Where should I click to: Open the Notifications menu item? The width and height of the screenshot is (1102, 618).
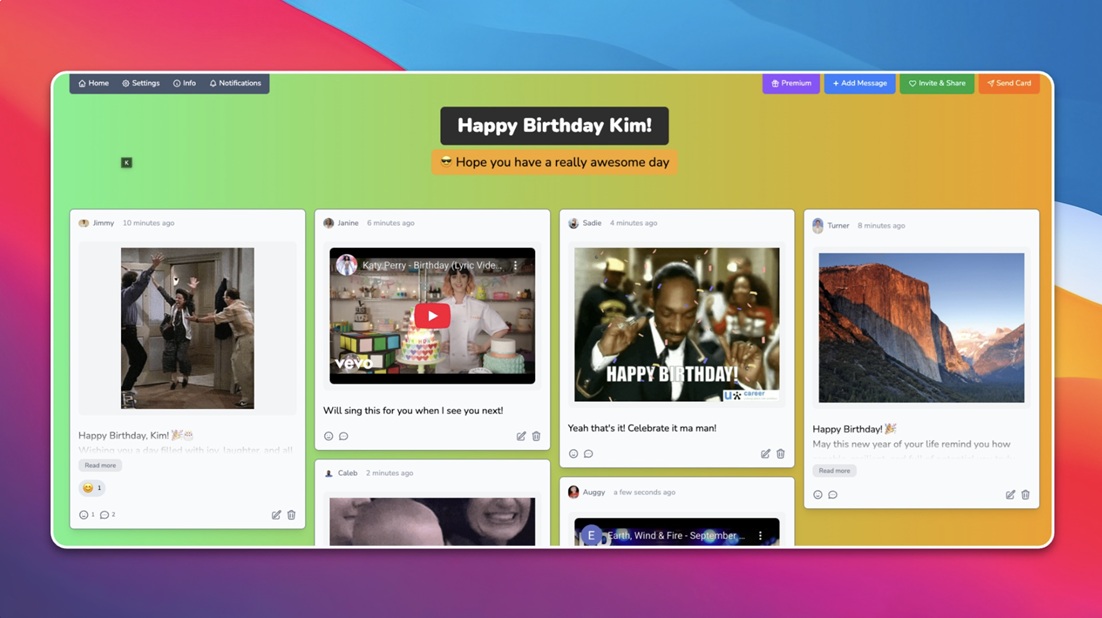coord(235,83)
